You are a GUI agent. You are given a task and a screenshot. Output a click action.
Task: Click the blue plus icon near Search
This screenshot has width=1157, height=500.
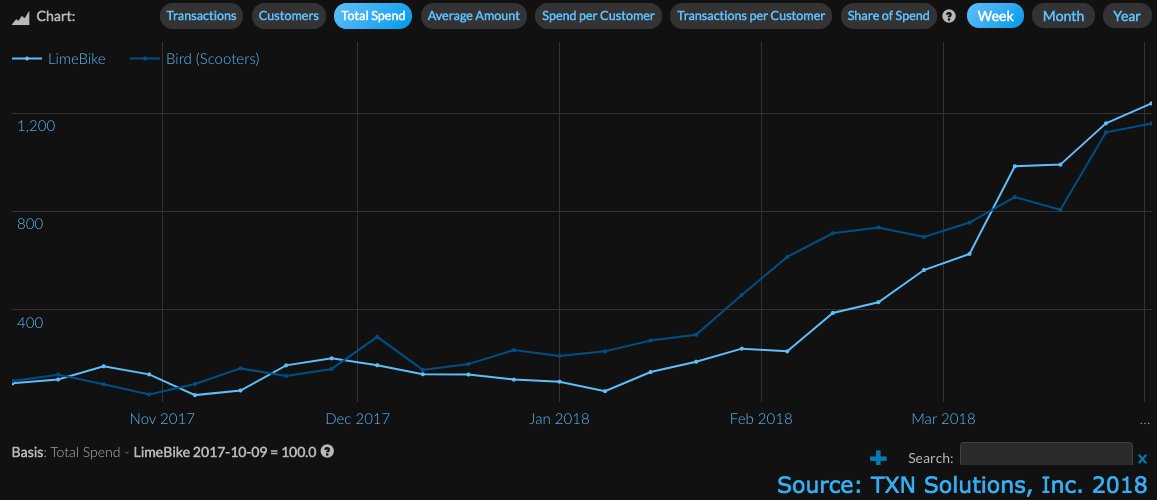[878, 458]
